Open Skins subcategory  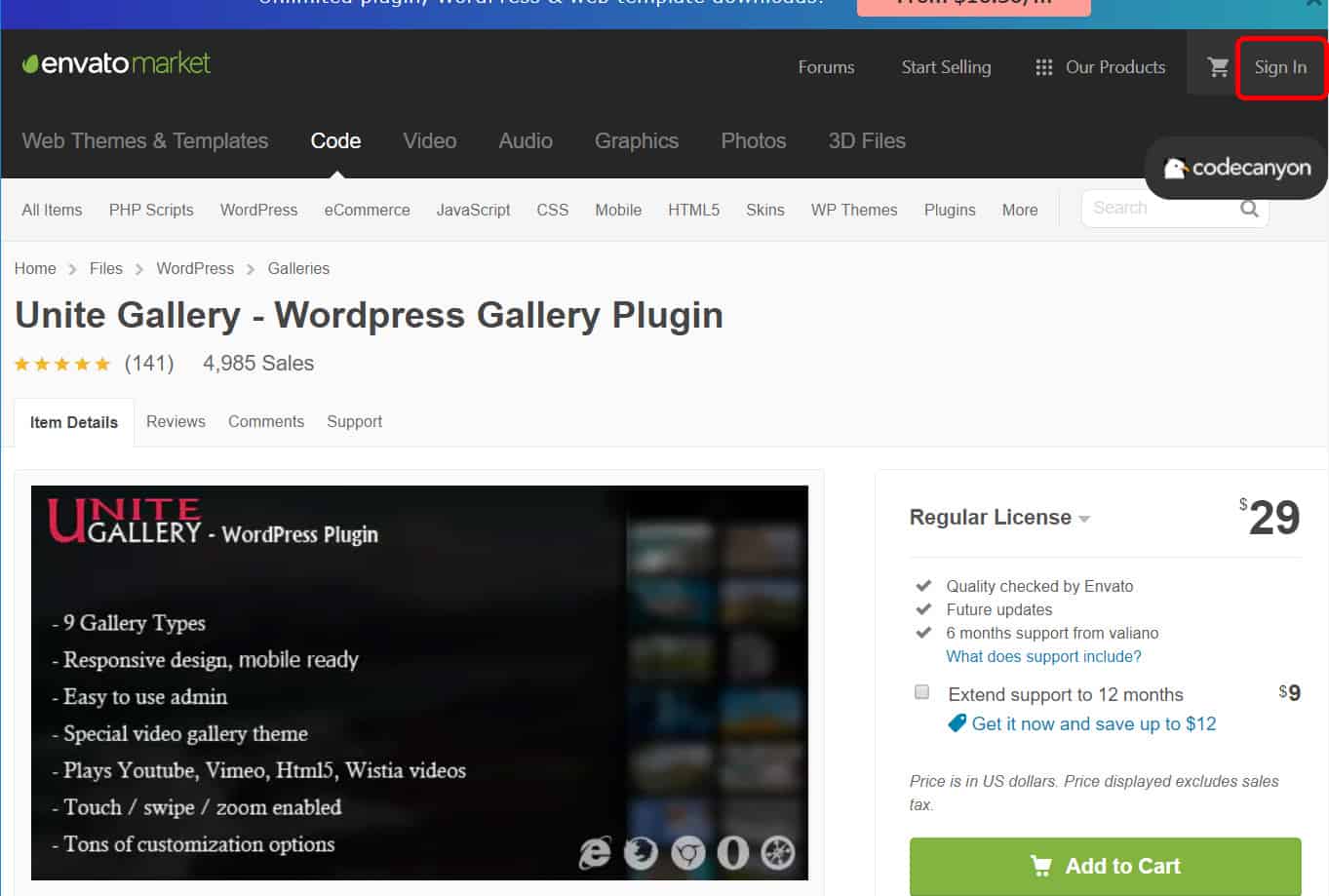(764, 210)
